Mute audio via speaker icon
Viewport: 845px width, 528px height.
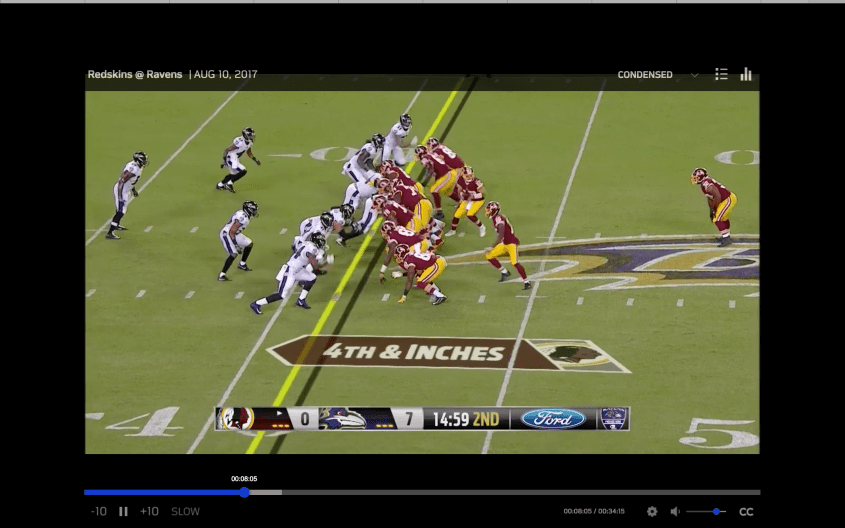[x=675, y=511]
